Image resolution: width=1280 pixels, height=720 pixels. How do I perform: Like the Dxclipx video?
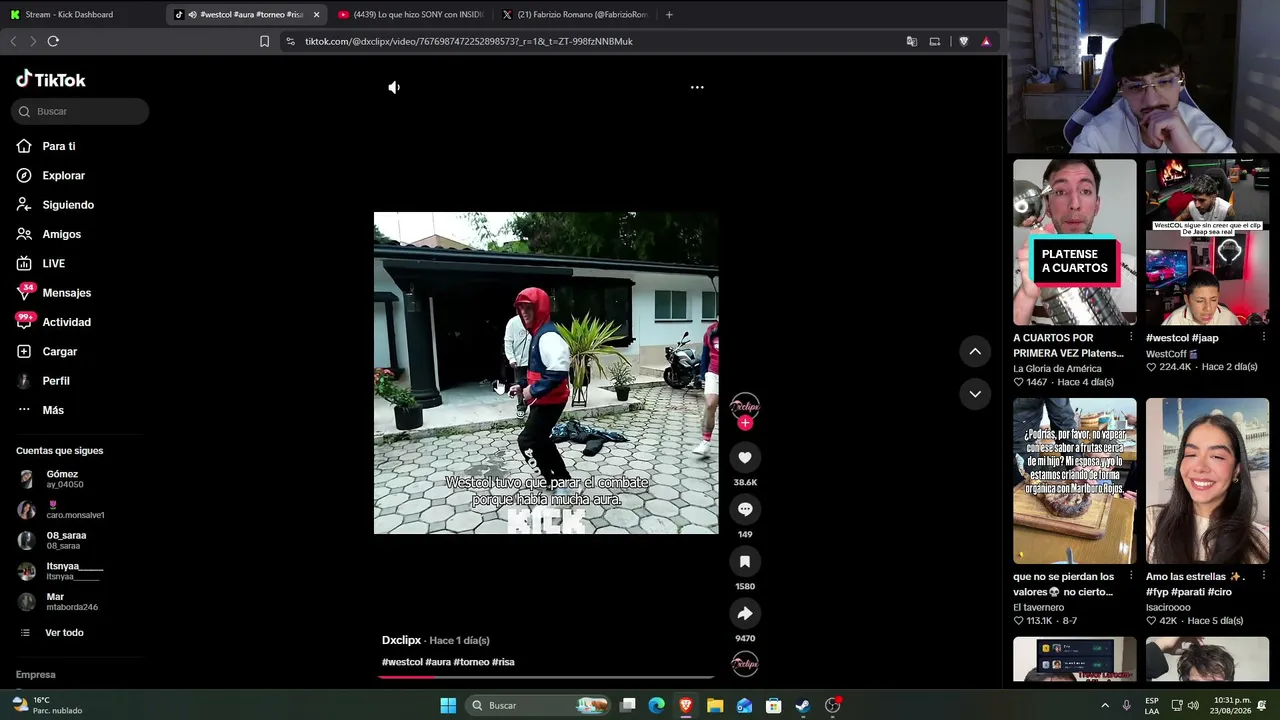tap(745, 457)
